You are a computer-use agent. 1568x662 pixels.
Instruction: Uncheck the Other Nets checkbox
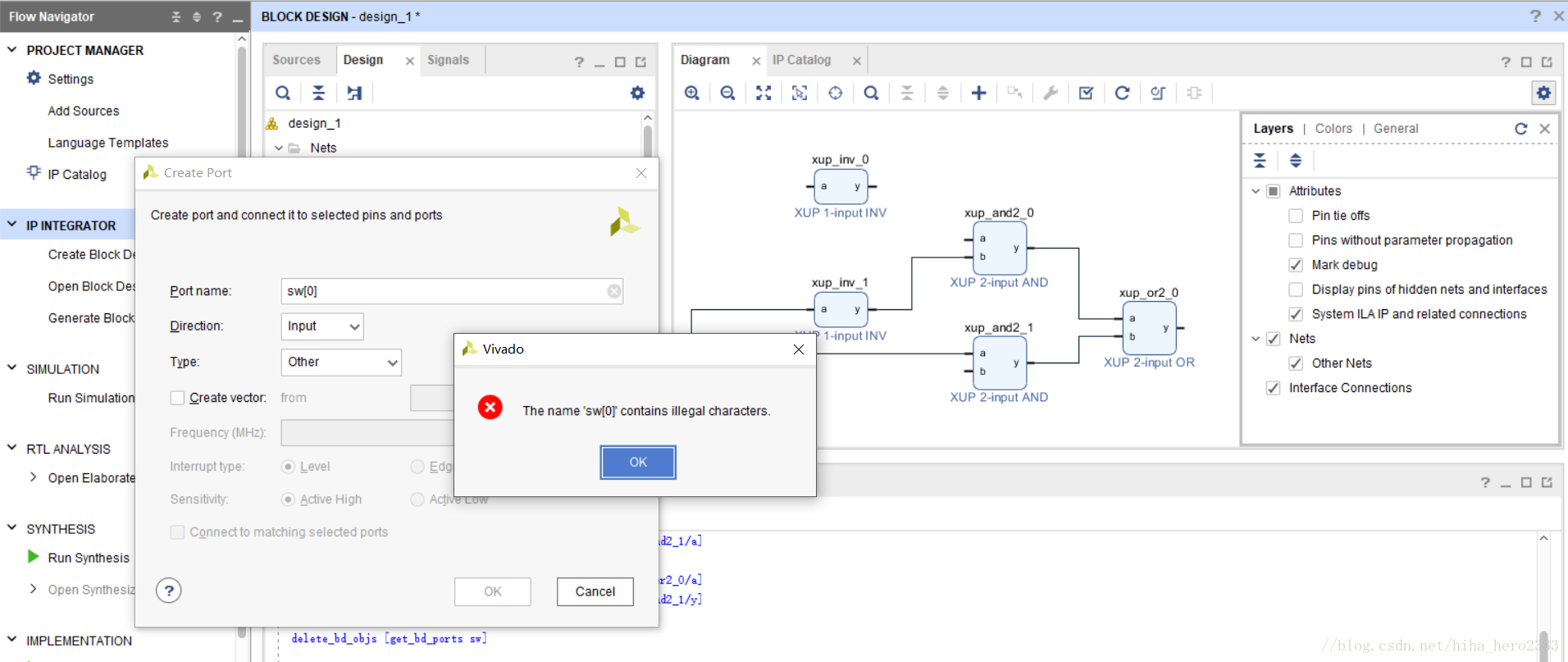click(x=1296, y=363)
